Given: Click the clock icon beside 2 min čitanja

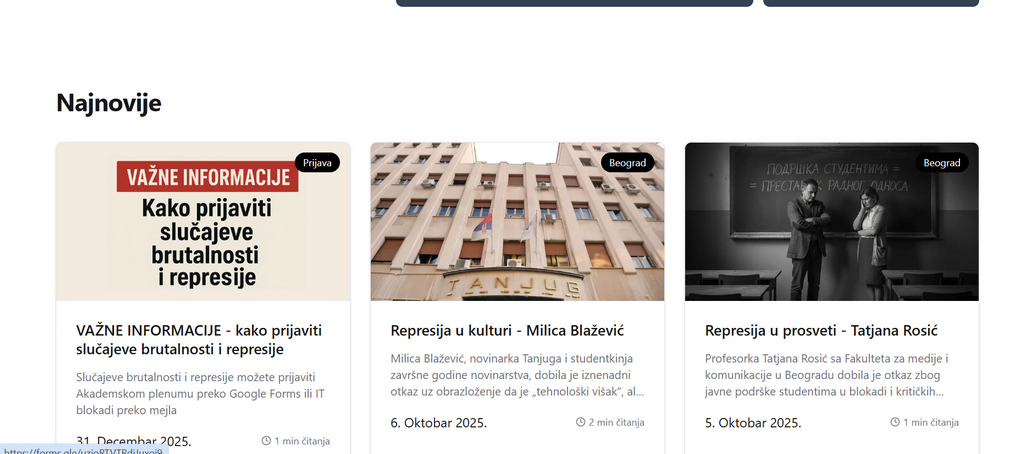Looking at the screenshot, I should click(580, 422).
